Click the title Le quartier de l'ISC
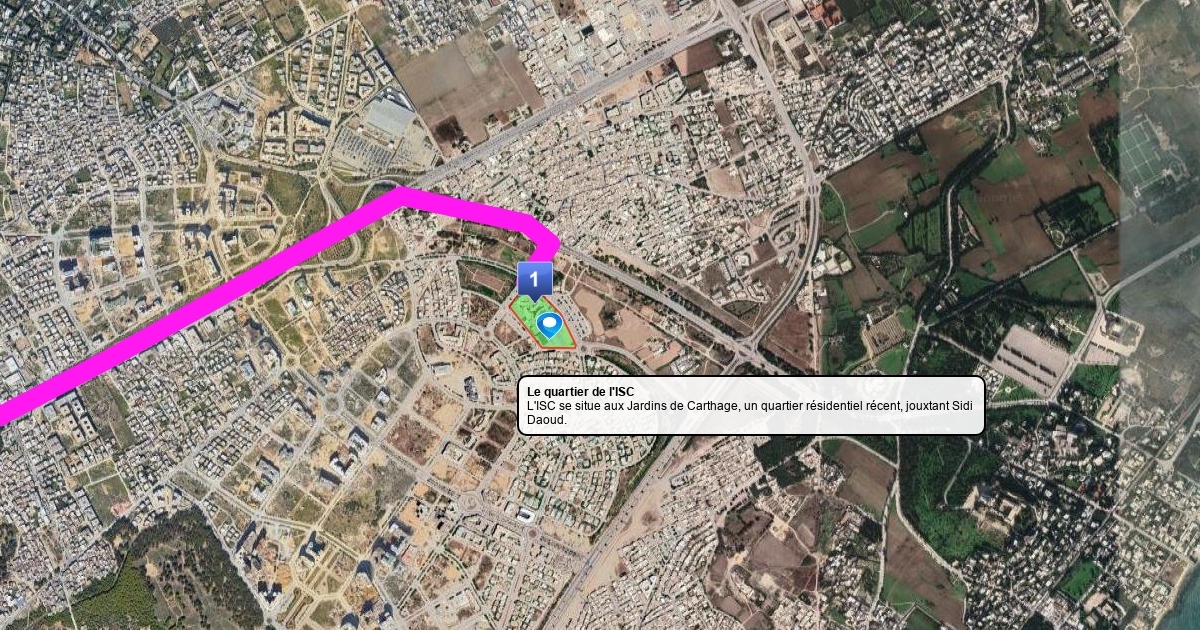This screenshot has width=1200, height=630. coord(580,390)
